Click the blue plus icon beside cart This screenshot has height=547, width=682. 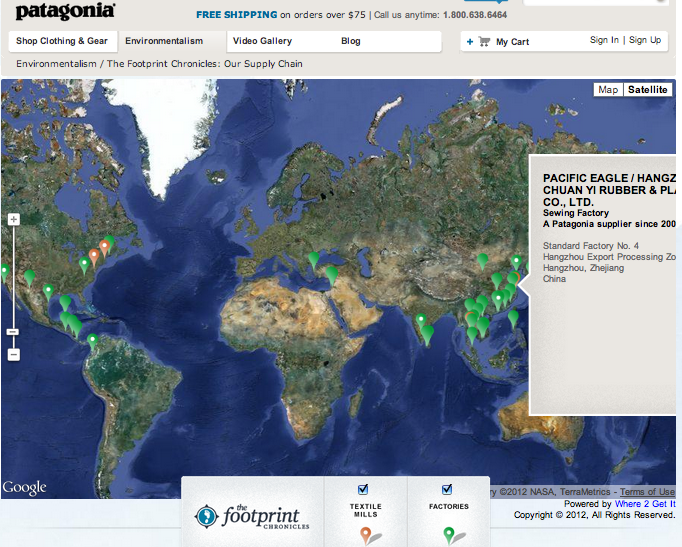[x=470, y=42]
